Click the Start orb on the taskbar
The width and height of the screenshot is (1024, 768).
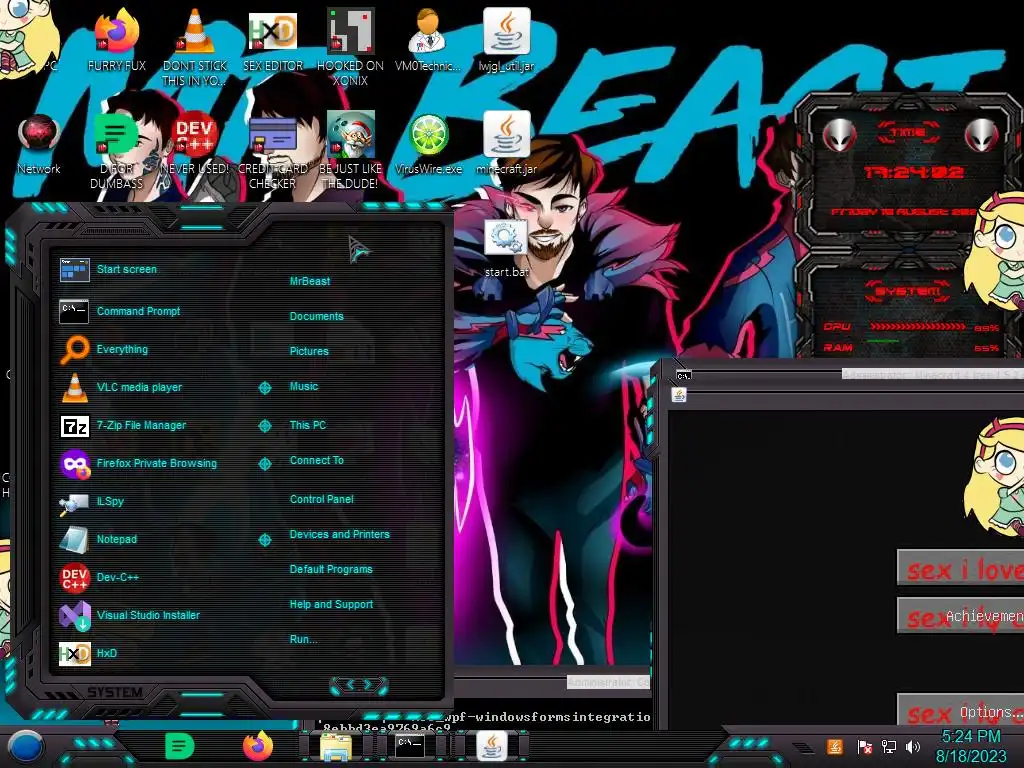(x=26, y=746)
